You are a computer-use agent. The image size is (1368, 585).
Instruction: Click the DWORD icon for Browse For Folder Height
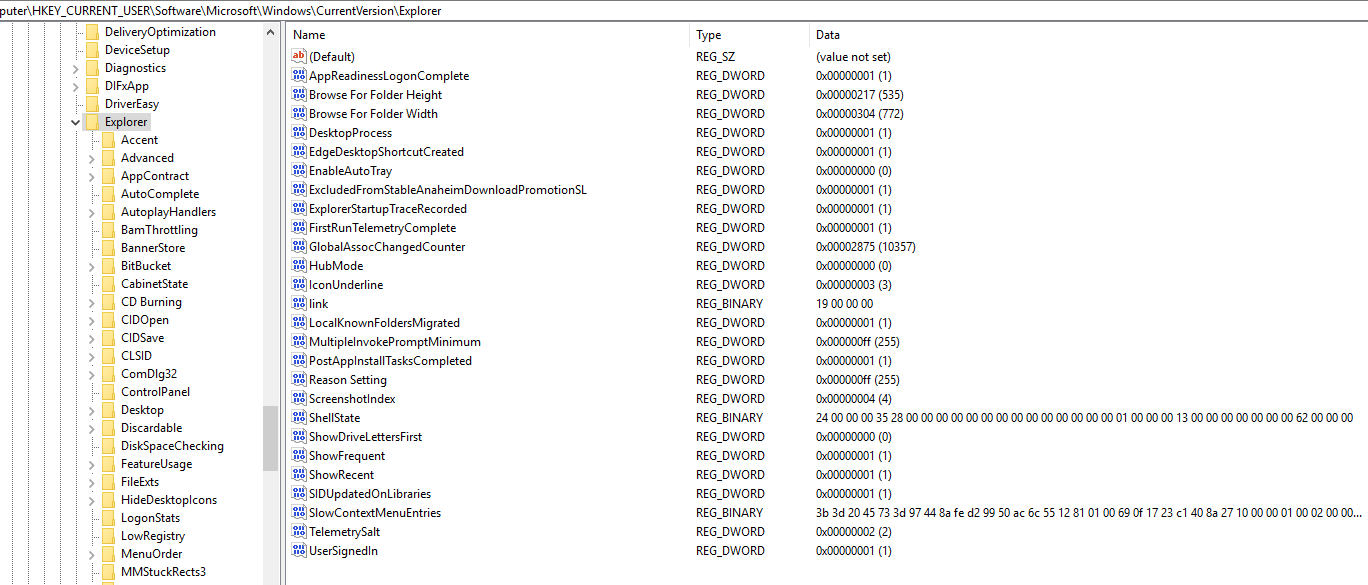pos(299,95)
